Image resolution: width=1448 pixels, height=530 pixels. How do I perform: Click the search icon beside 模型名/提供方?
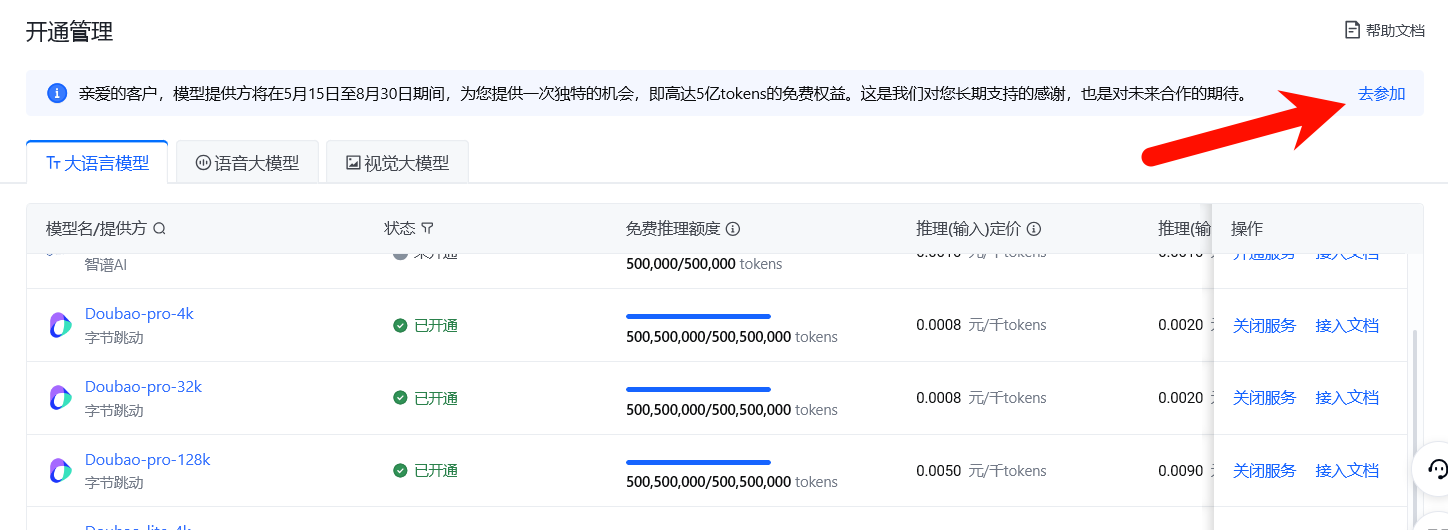pos(159,229)
